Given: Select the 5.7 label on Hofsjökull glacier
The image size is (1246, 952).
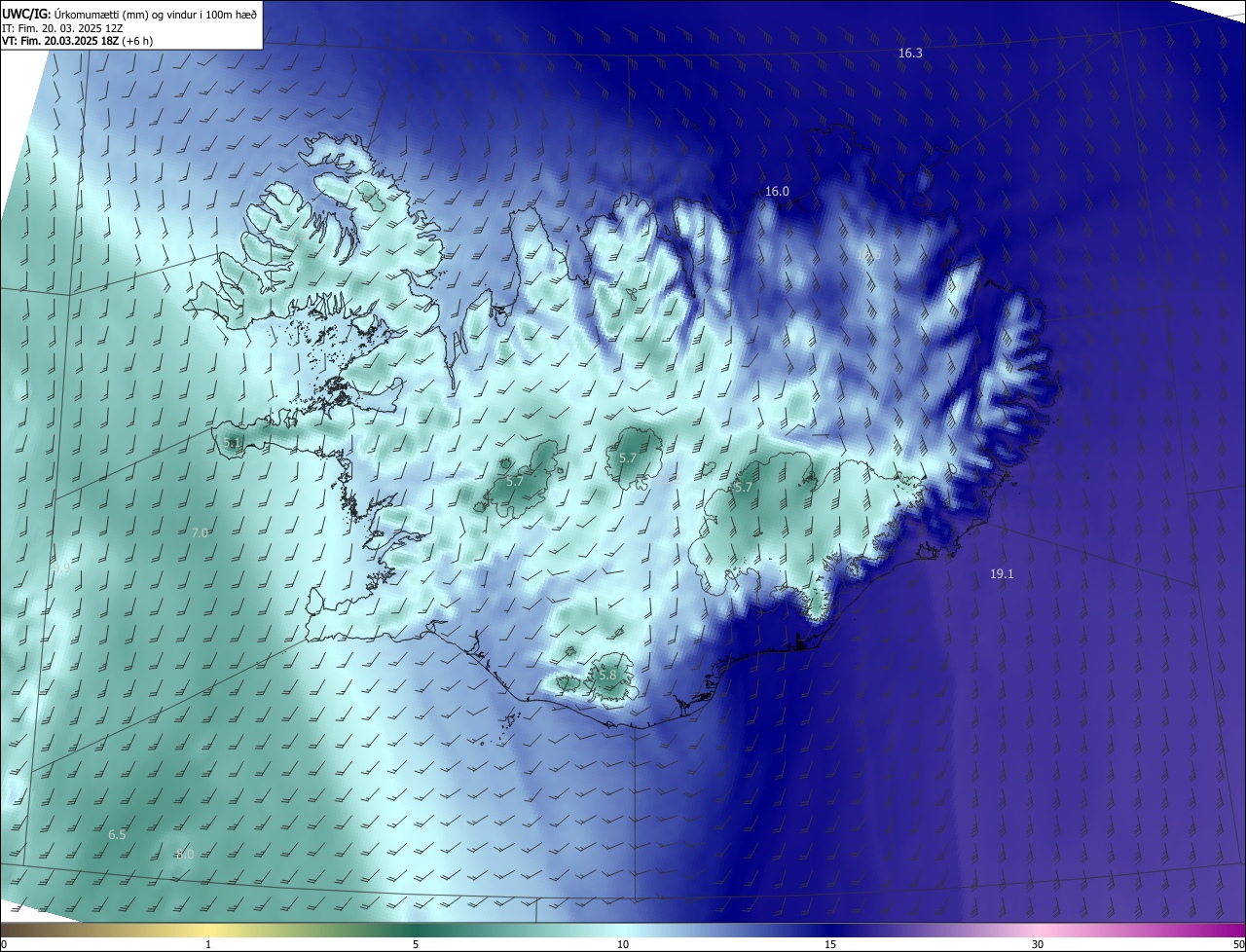Looking at the screenshot, I should coord(628,458).
